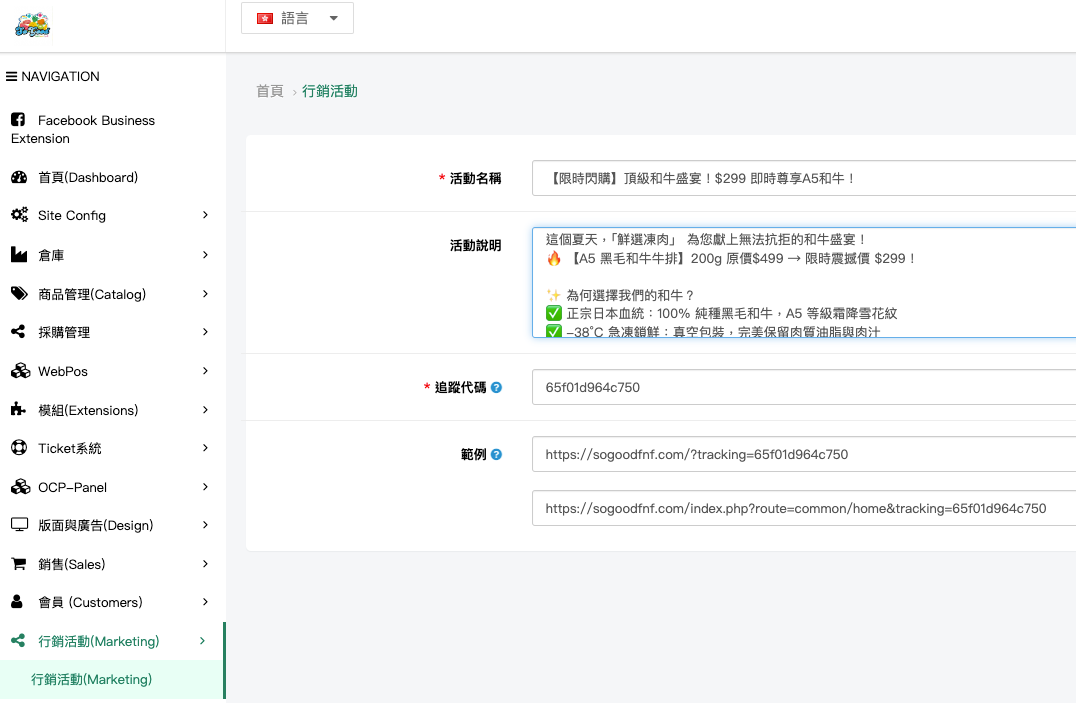Open the OCP-Panel menu entry

pos(73,486)
